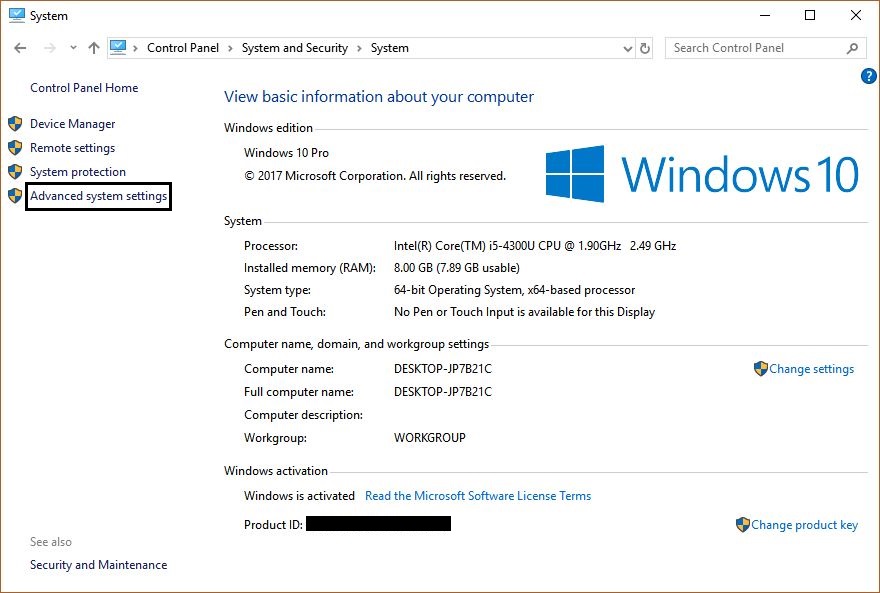Go to Control Panel Home
Viewport: 880px width, 593px height.
(84, 88)
